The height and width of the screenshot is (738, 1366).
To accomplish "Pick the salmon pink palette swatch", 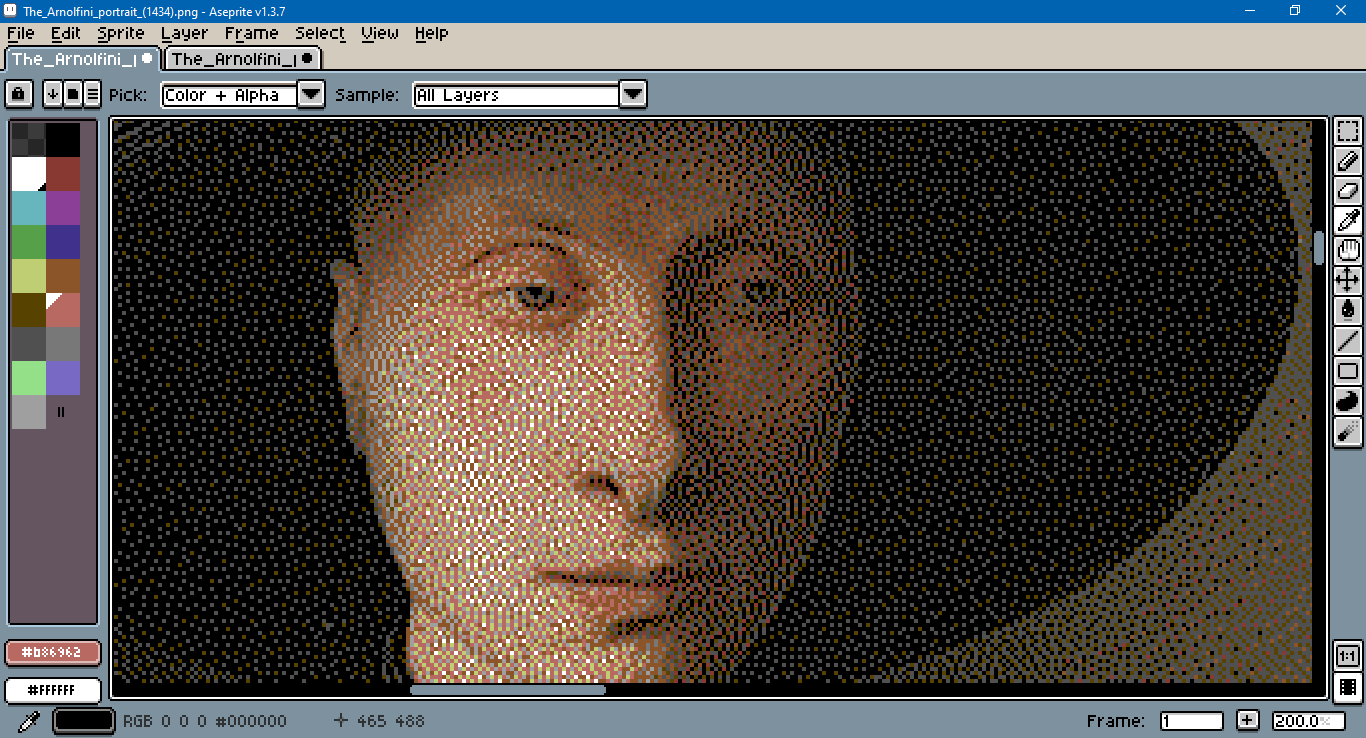I will pos(63,310).
